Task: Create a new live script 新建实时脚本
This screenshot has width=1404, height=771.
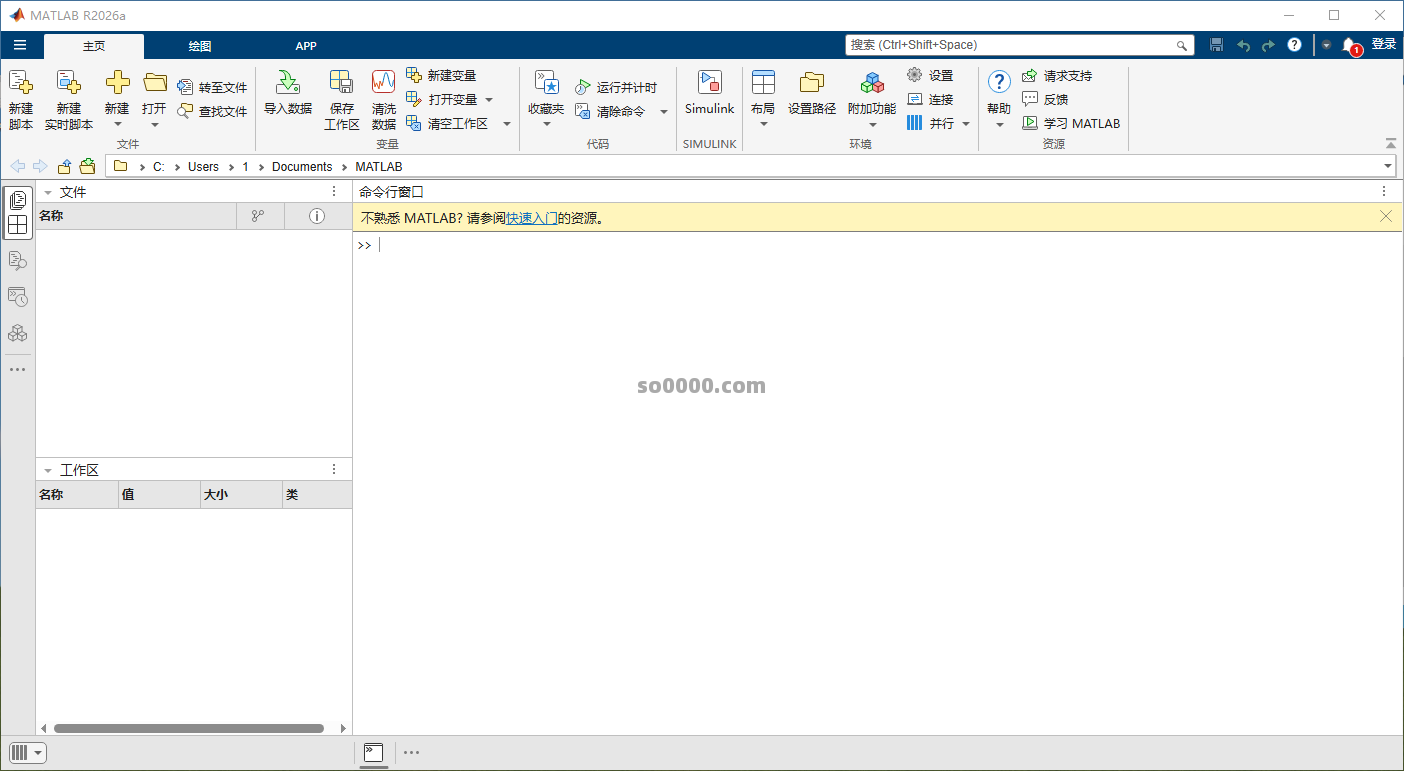Action: [69, 100]
